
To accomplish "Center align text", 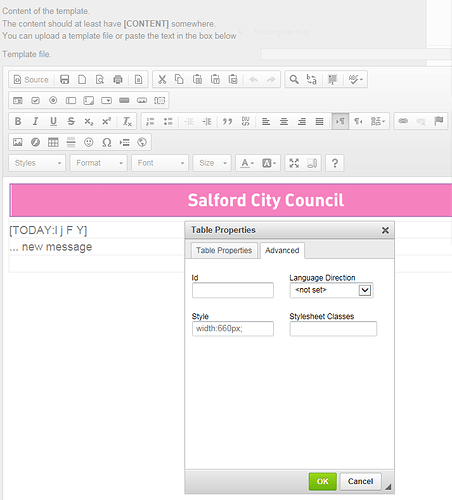I will 284,121.
